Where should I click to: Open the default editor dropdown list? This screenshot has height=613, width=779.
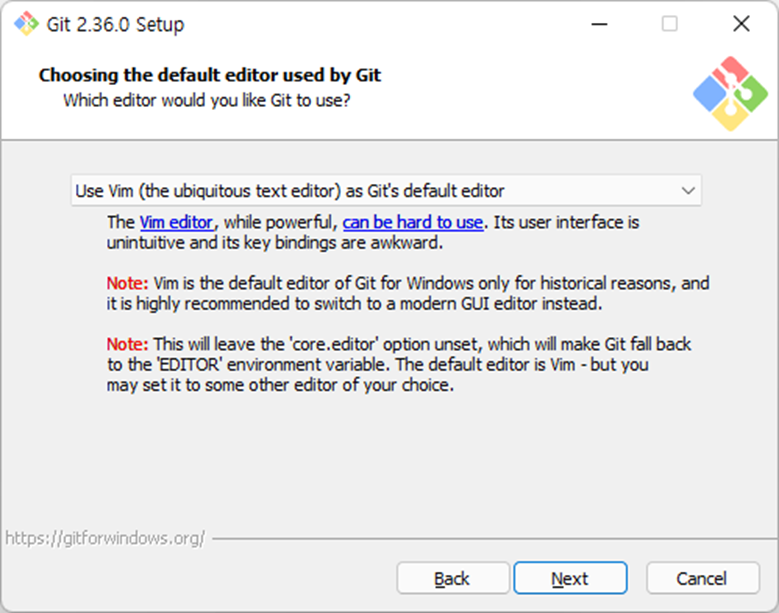[386, 190]
